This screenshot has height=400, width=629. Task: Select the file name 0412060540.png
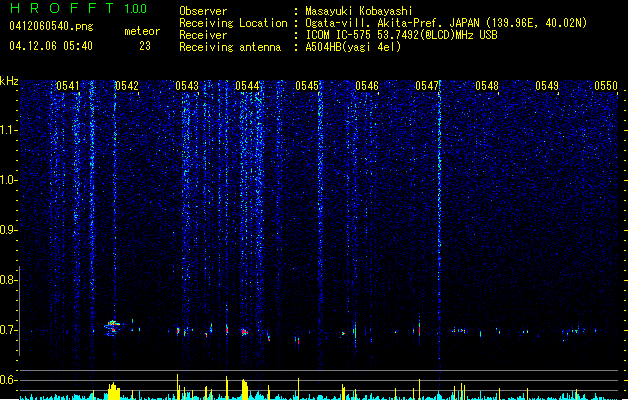click(51, 26)
